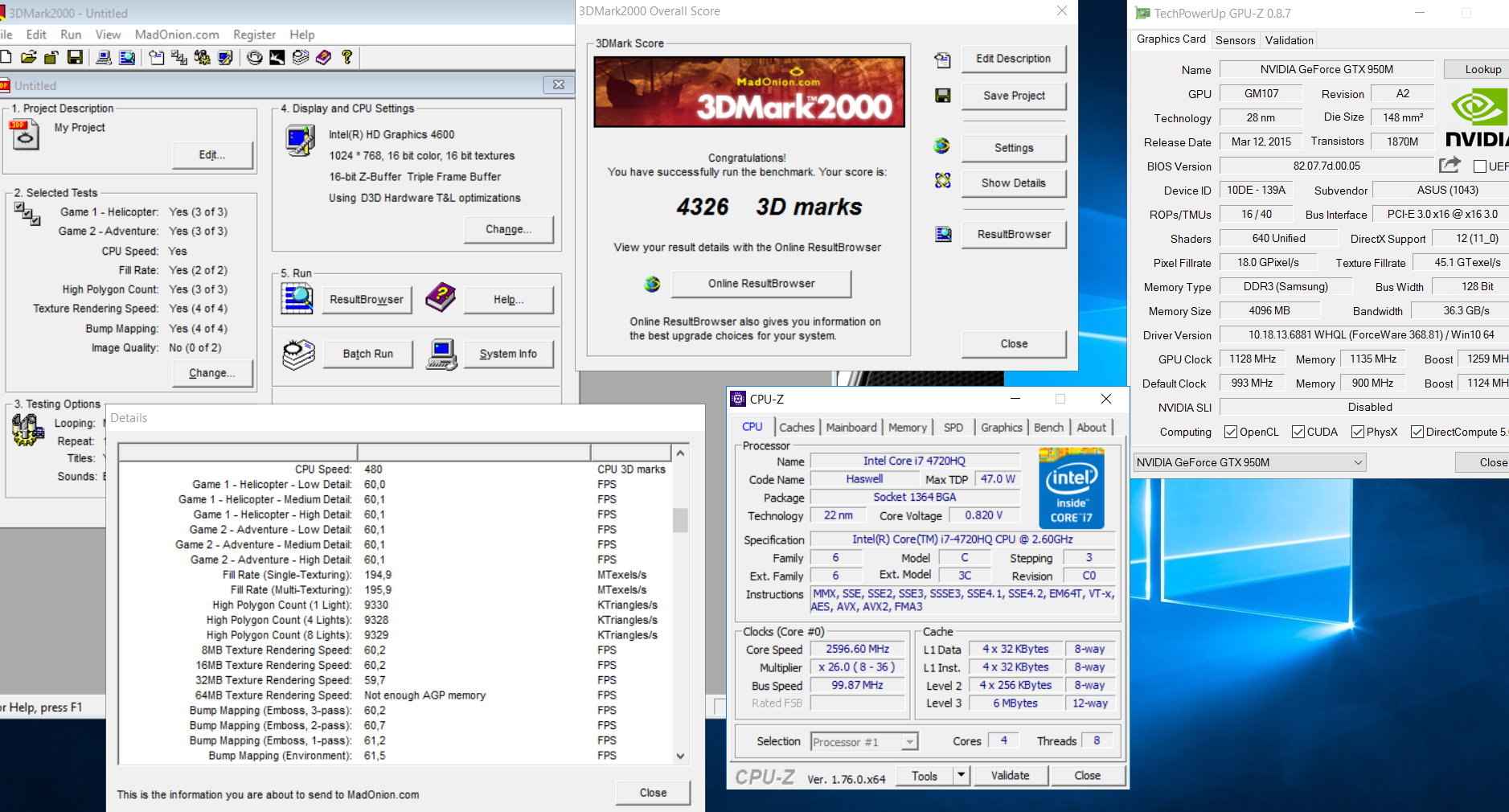The image size is (1509, 812).
Task: Toggle the DirectCompute checkbox in GPU-Z
Action: [1417, 432]
